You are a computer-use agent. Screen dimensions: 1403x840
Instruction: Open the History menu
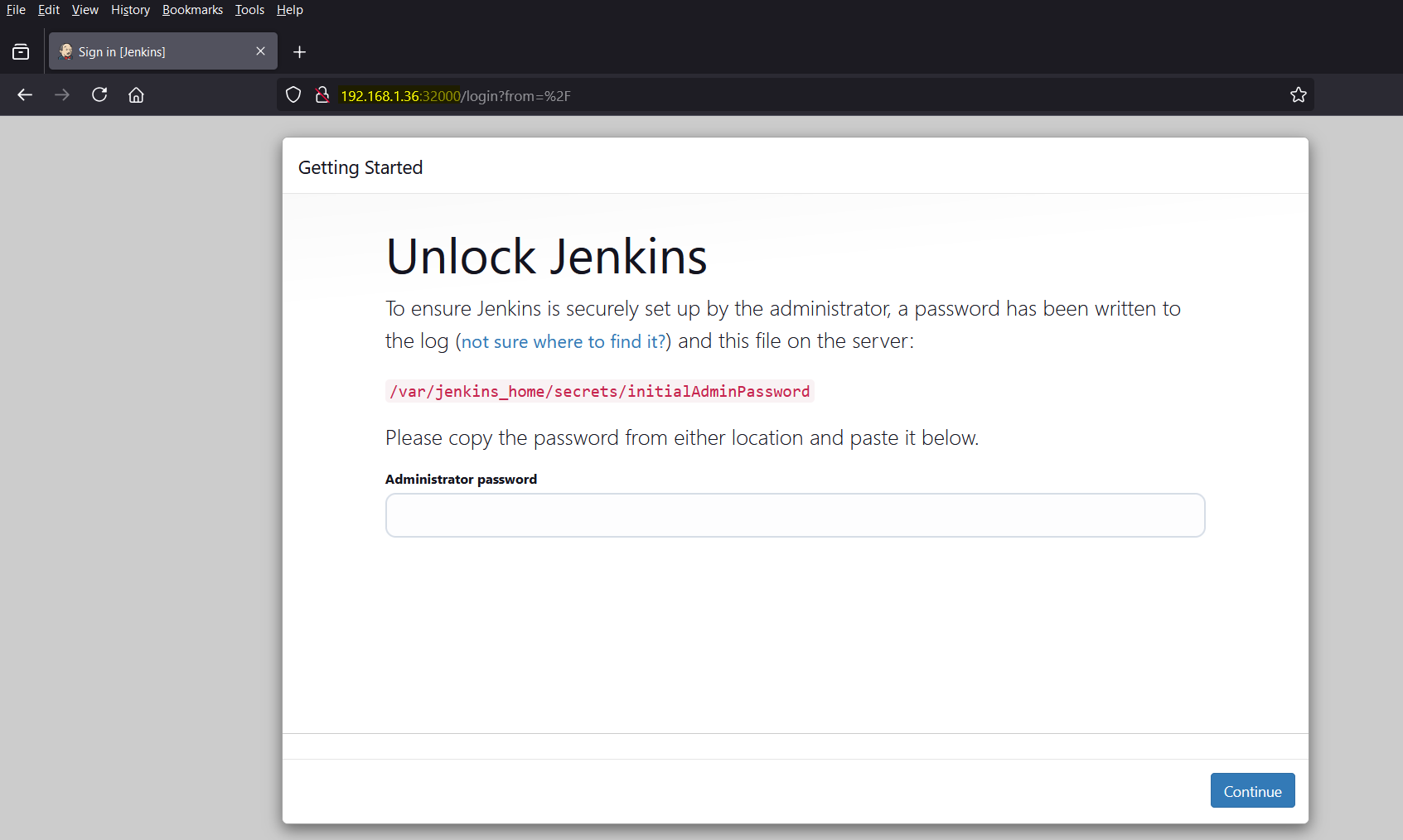click(x=131, y=10)
